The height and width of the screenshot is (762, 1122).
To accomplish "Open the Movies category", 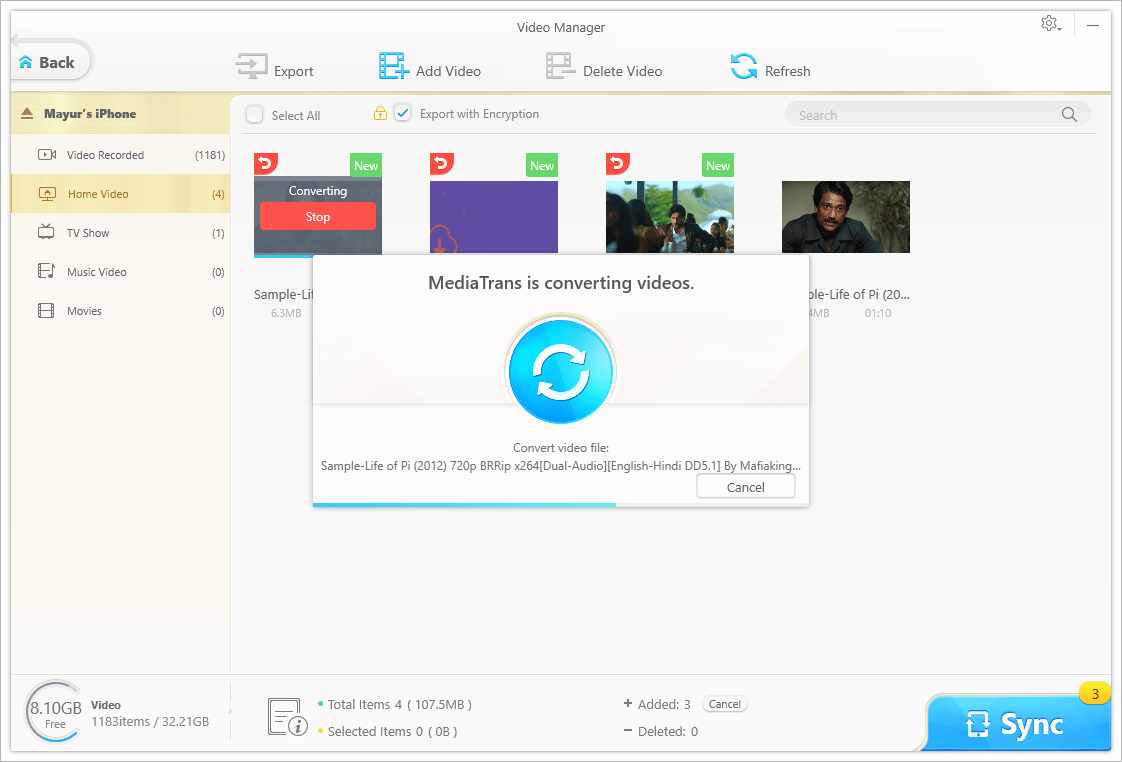I will pyautogui.click(x=120, y=311).
